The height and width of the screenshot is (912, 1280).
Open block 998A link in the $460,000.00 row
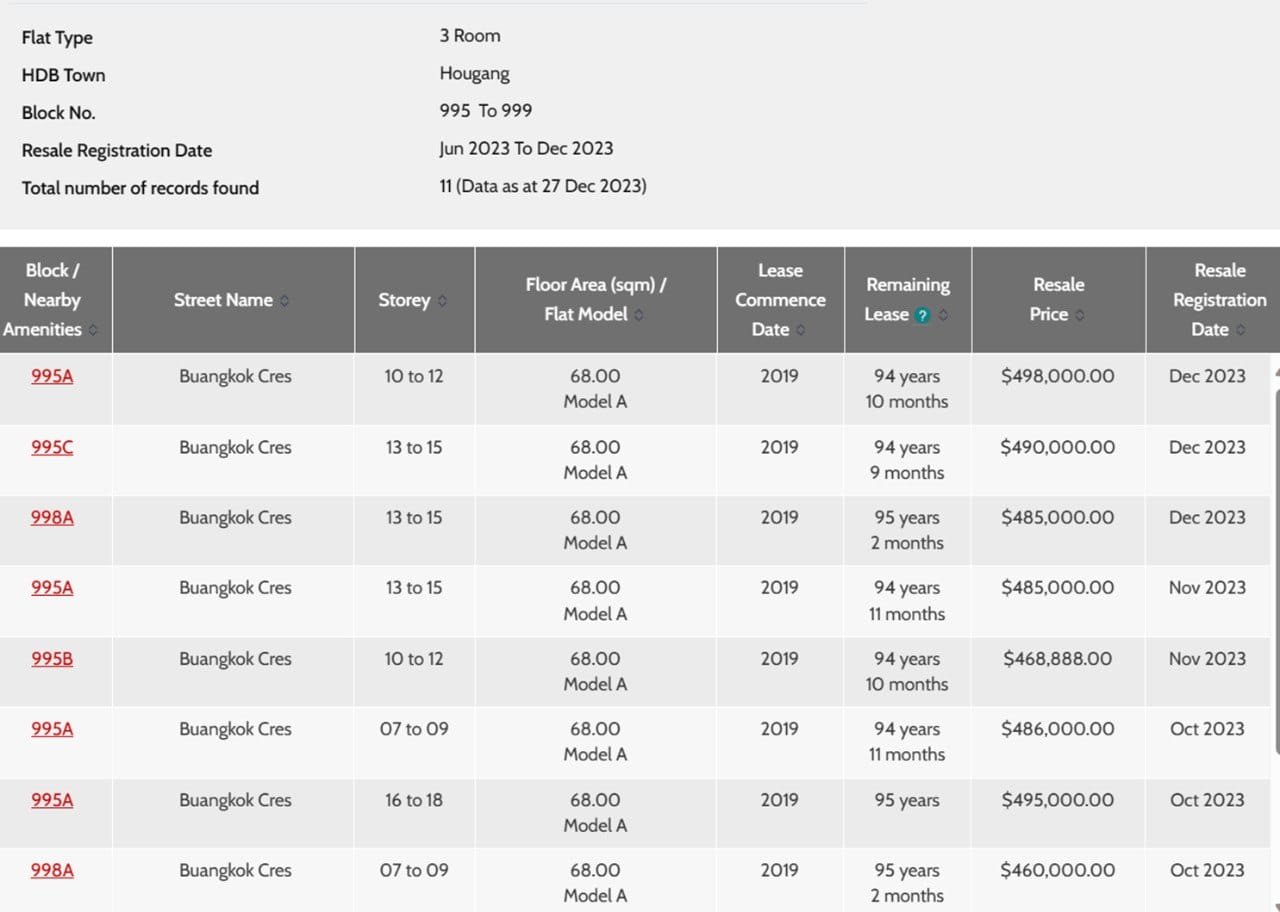(x=52, y=871)
